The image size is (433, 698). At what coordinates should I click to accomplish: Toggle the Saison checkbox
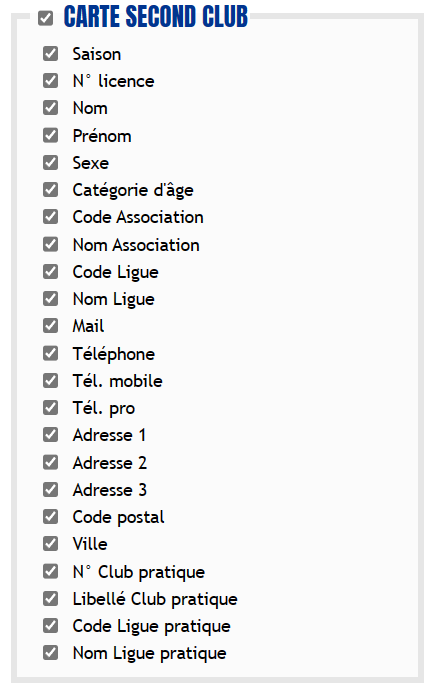51,53
